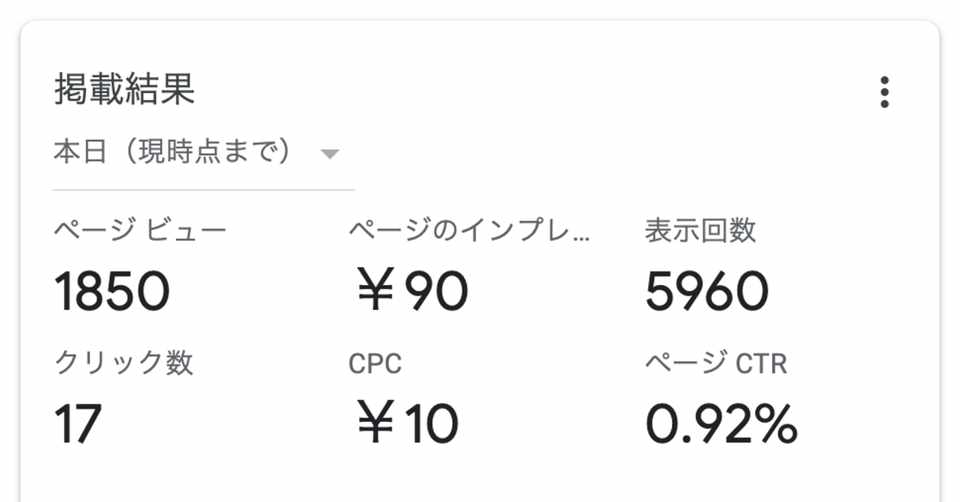Select the クリック数 metric label

tap(123, 363)
